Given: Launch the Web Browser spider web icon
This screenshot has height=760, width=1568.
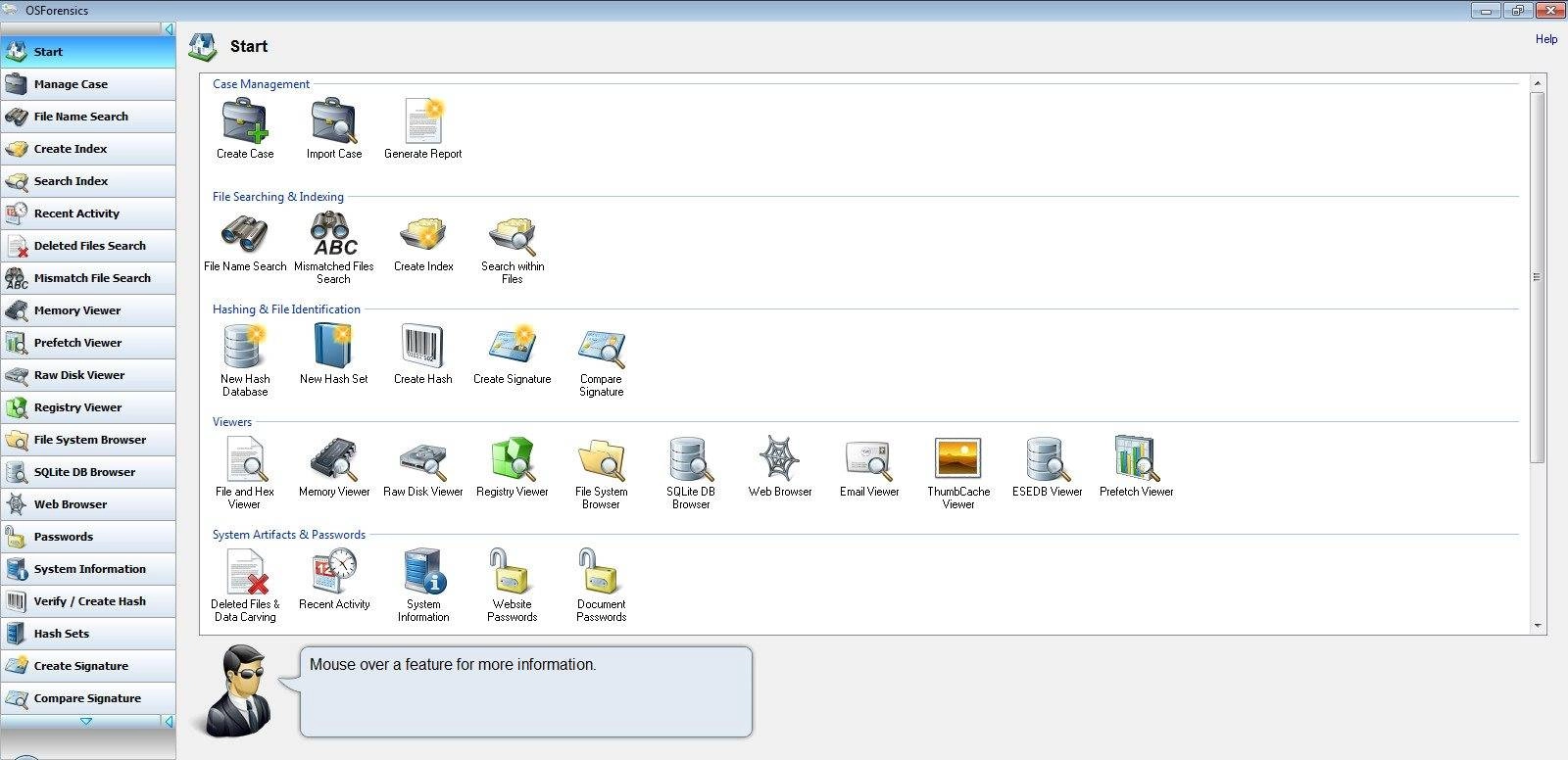Looking at the screenshot, I should point(780,458).
